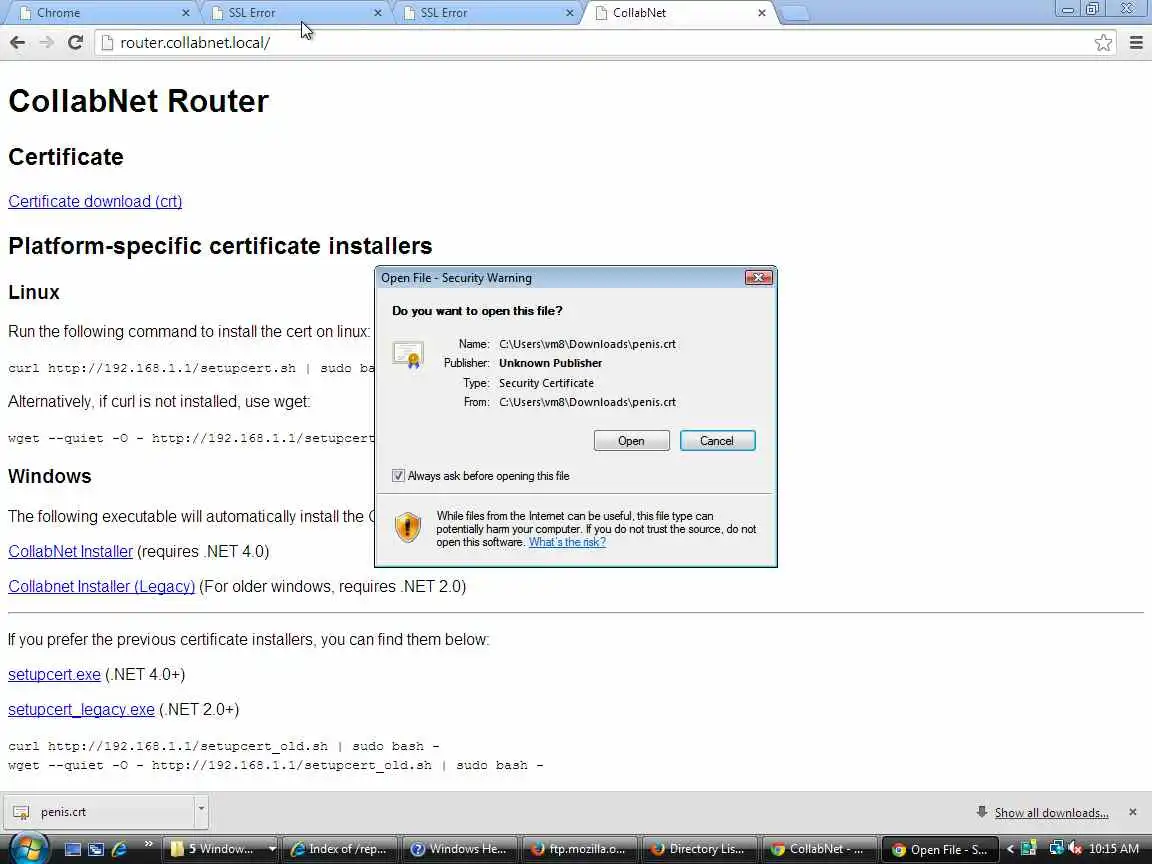1152x864 pixels.
Task: Click the 10:15 AM clock
Action: (1113, 849)
